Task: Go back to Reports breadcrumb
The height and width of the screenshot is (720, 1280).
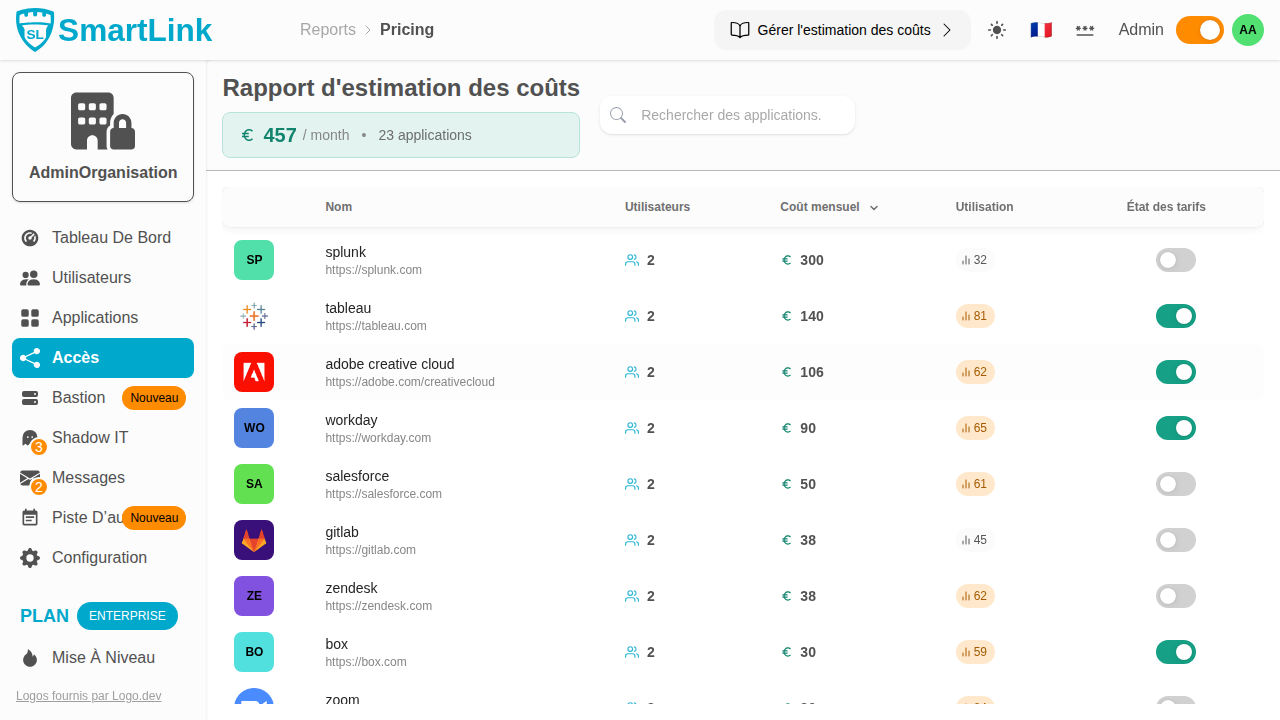Action: click(x=328, y=30)
